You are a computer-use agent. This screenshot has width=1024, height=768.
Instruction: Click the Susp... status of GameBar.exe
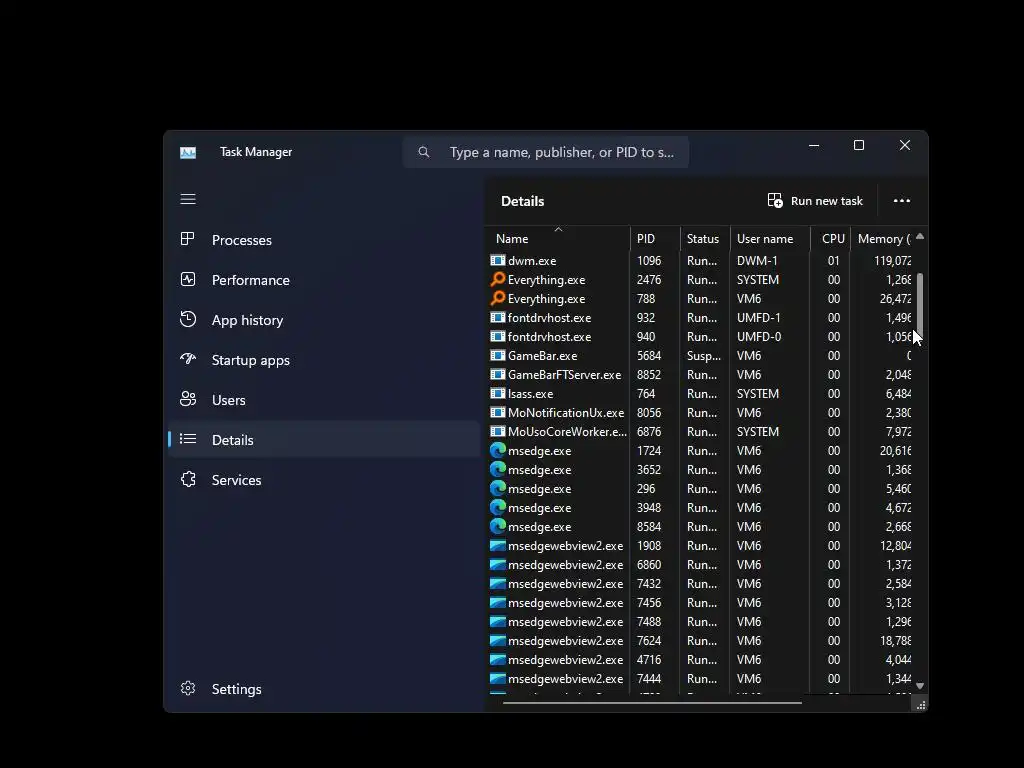(703, 356)
